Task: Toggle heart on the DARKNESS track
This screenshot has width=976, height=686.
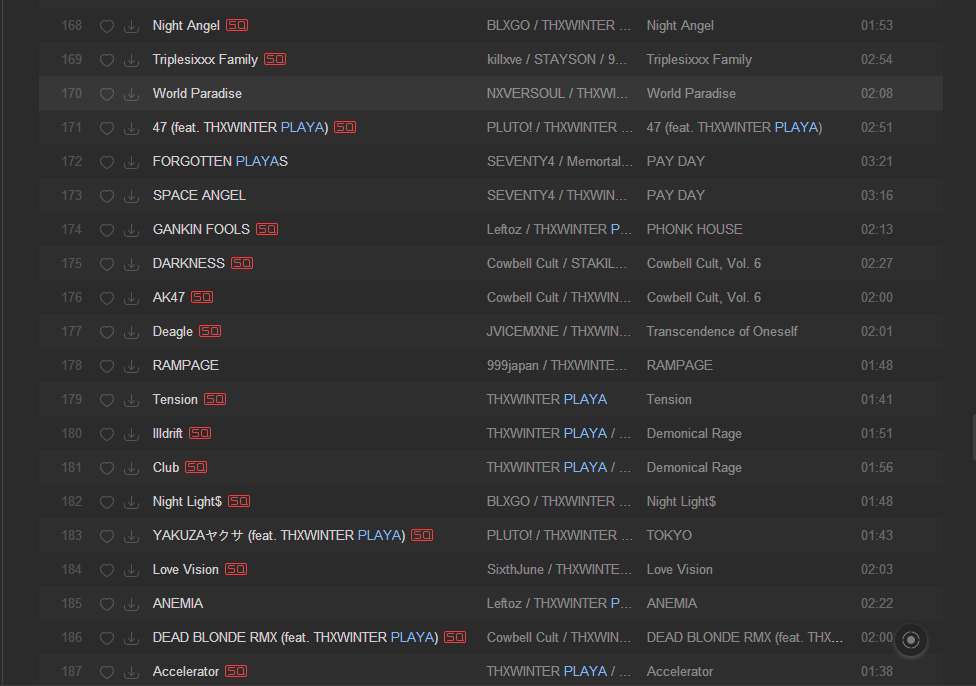Action: 107,264
